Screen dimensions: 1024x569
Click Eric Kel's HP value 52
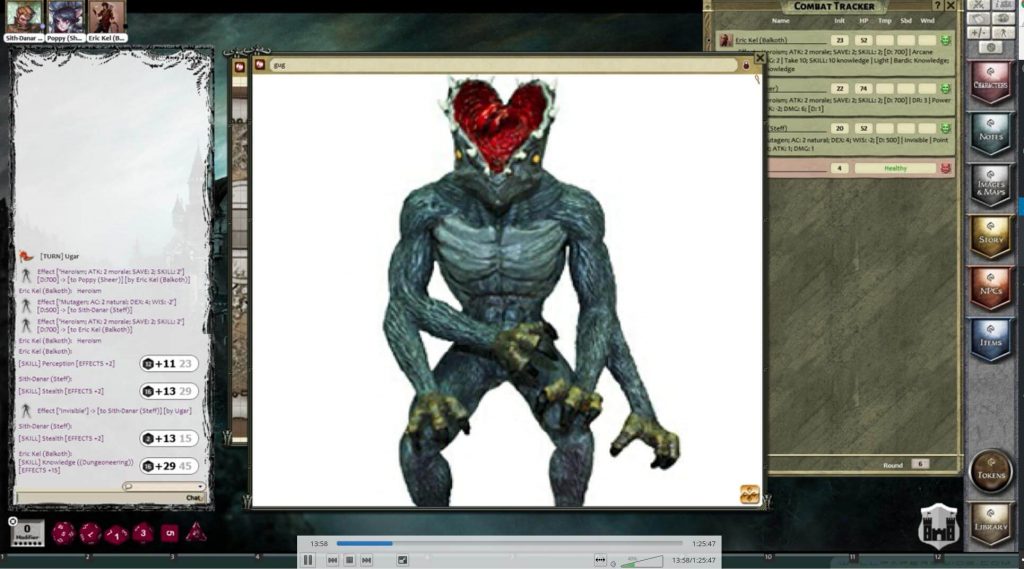(x=863, y=41)
